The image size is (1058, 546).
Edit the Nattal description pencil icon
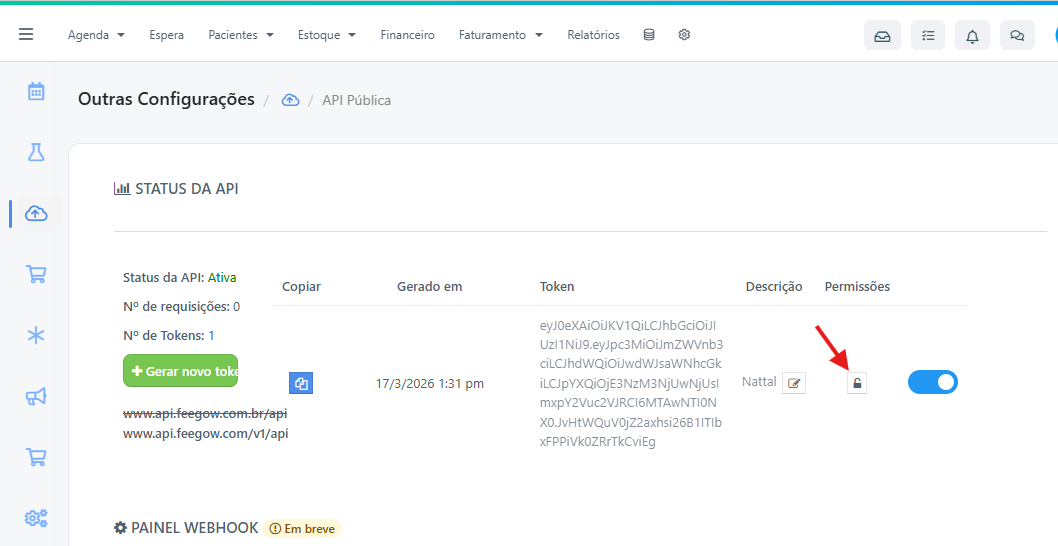coord(794,383)
